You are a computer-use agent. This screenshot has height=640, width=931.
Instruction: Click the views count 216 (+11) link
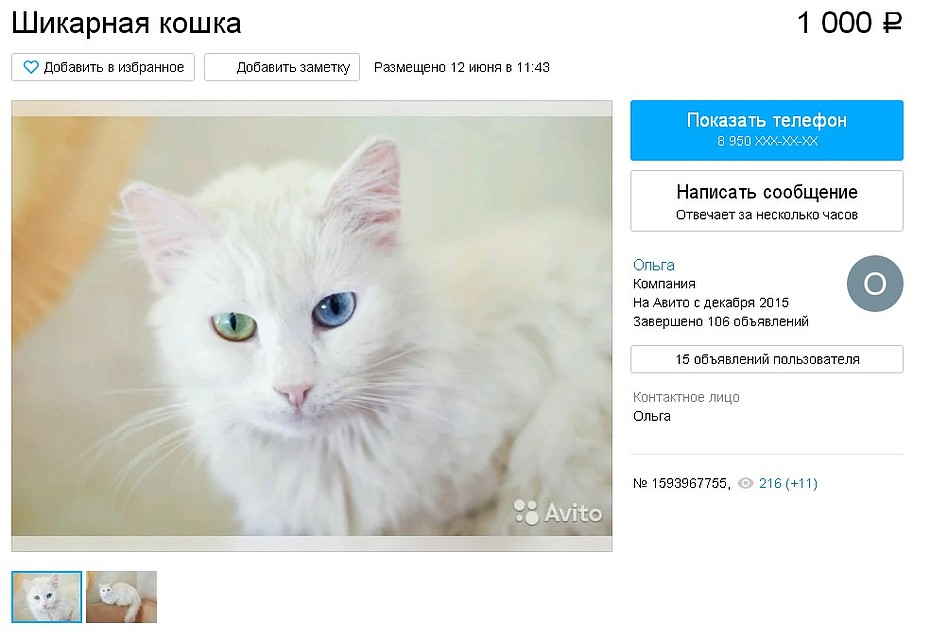pos(788,483)
